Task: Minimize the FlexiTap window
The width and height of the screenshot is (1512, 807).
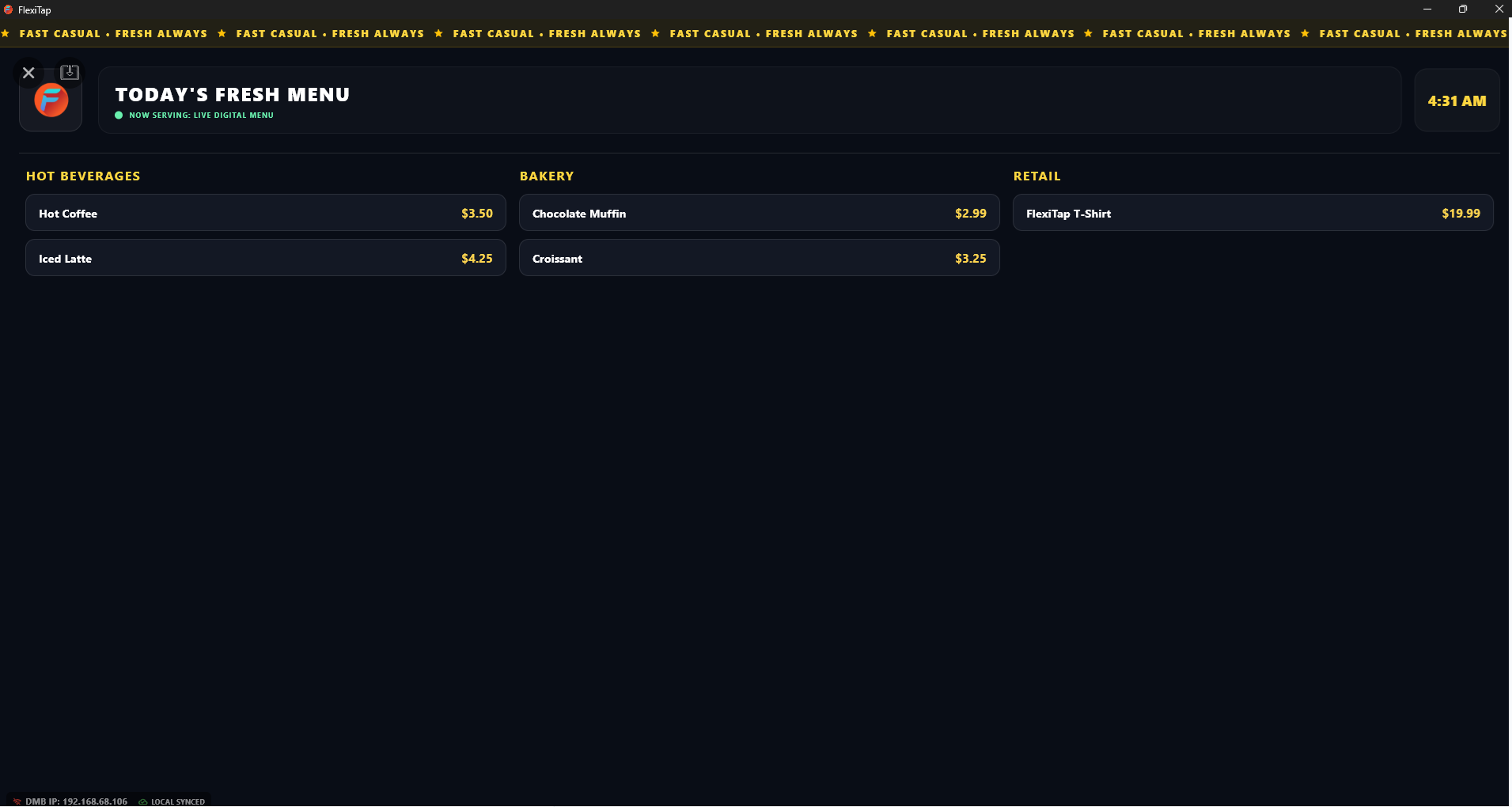Action: (1427, 9)
